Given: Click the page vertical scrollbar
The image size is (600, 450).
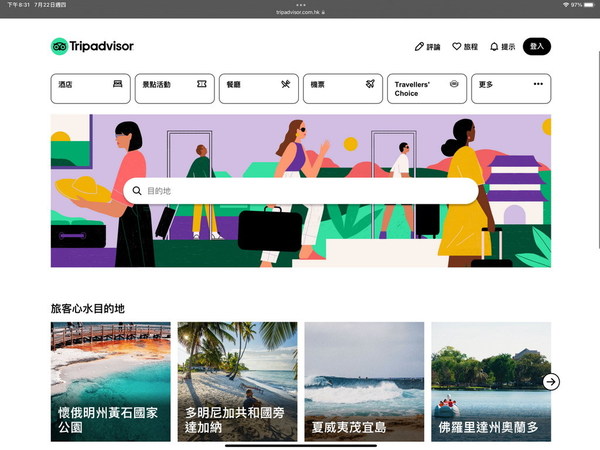Looking at the screenshot, I should click(x=598, y=149).
